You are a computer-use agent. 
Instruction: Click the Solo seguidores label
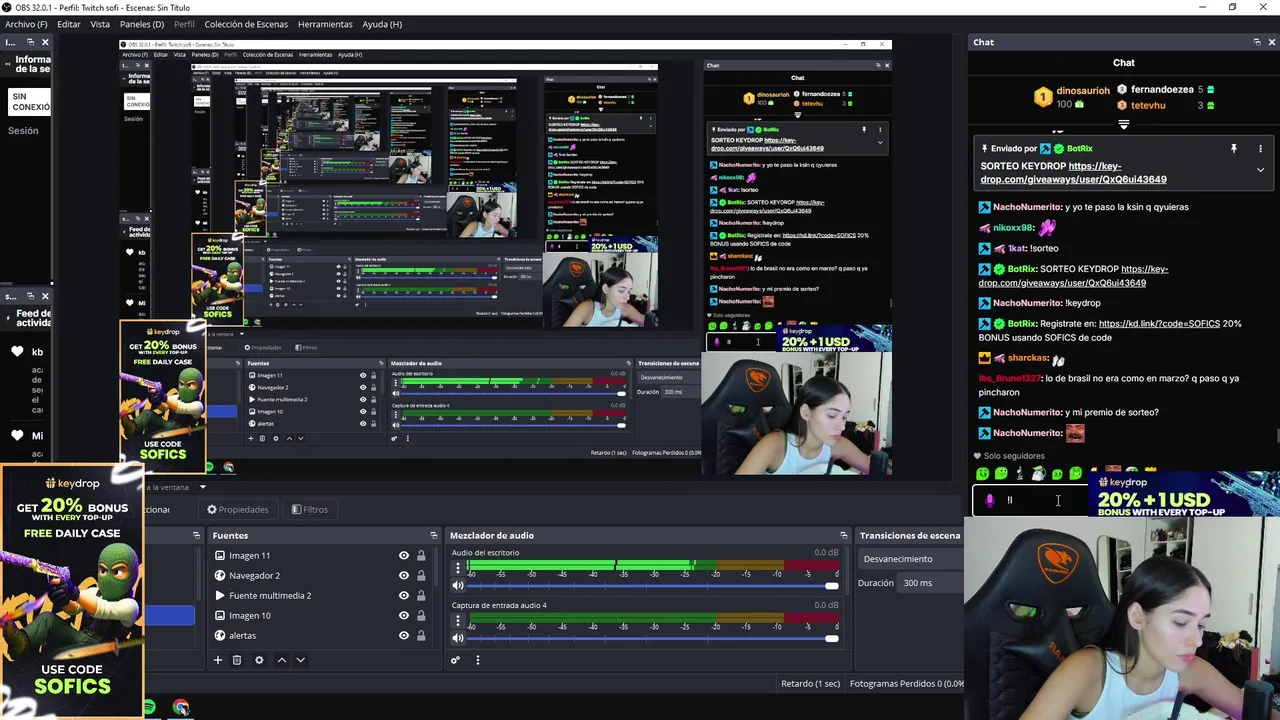tap(1015, 456)
